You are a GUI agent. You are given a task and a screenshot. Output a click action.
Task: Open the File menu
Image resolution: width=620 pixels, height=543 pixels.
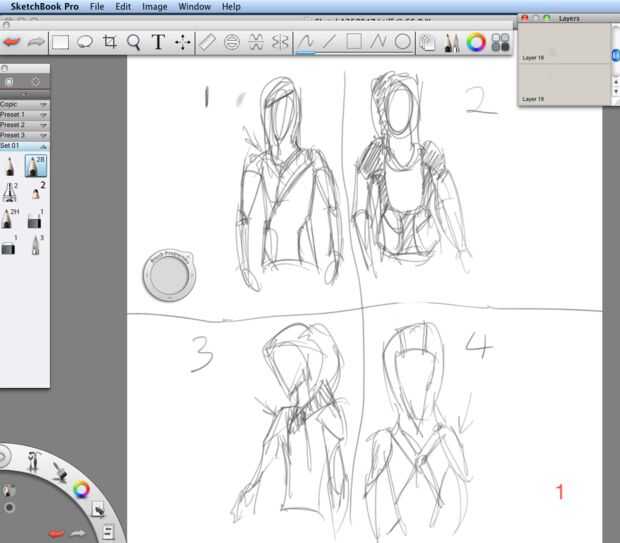97,7
